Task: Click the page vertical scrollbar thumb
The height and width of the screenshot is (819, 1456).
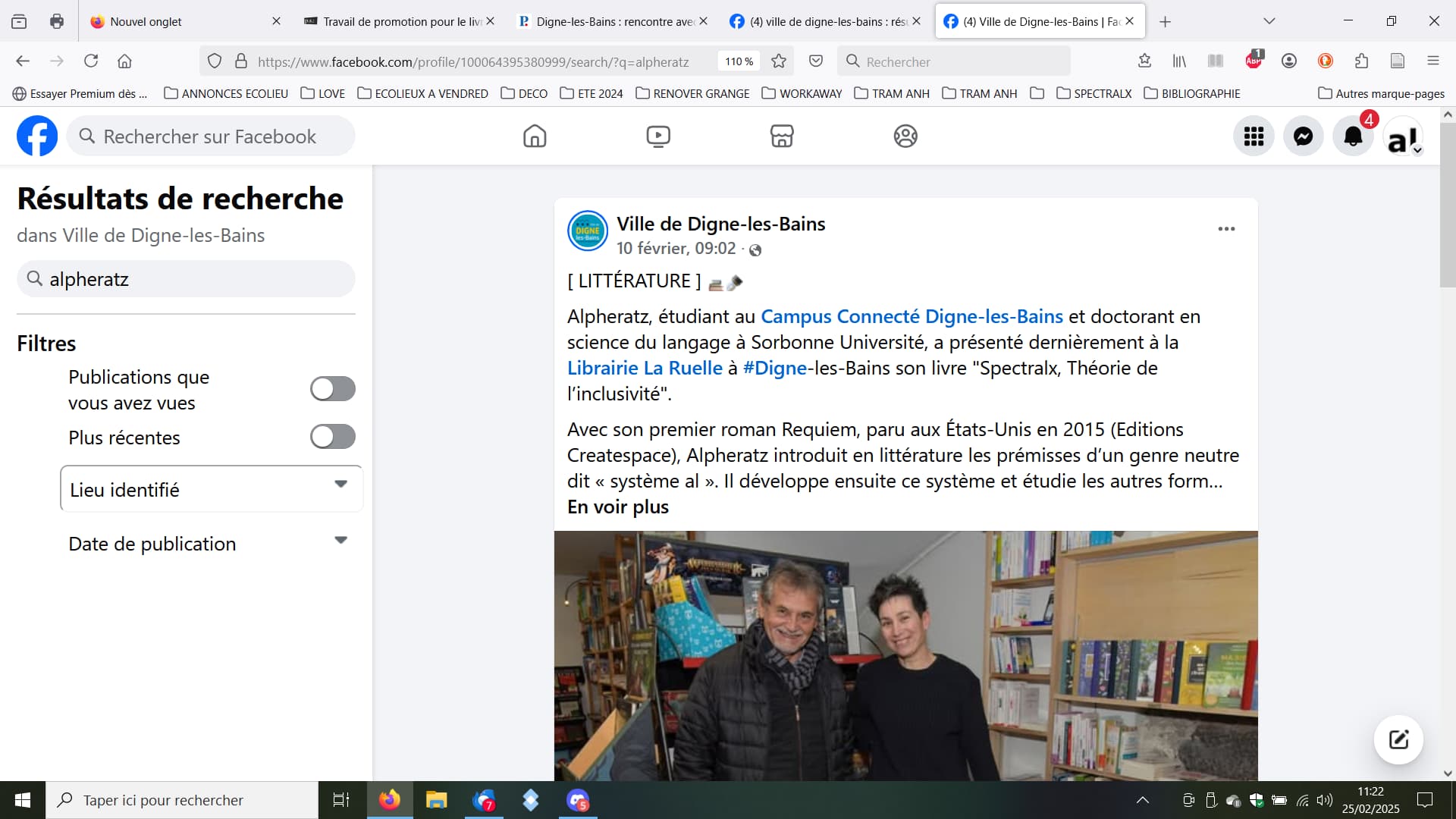Action: (1447, 205)
